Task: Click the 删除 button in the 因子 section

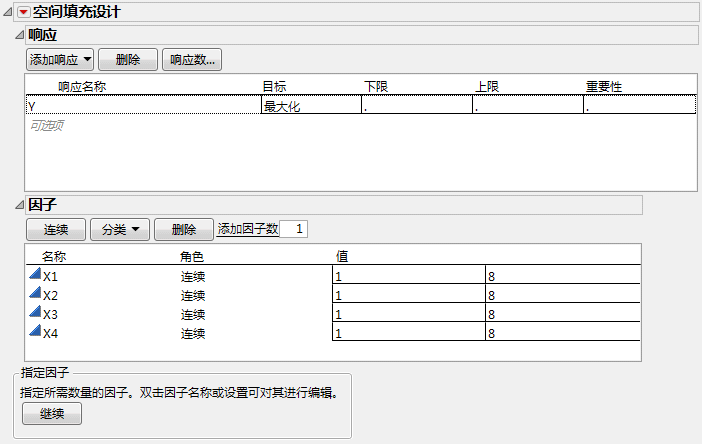Action: tap(184, 230)
